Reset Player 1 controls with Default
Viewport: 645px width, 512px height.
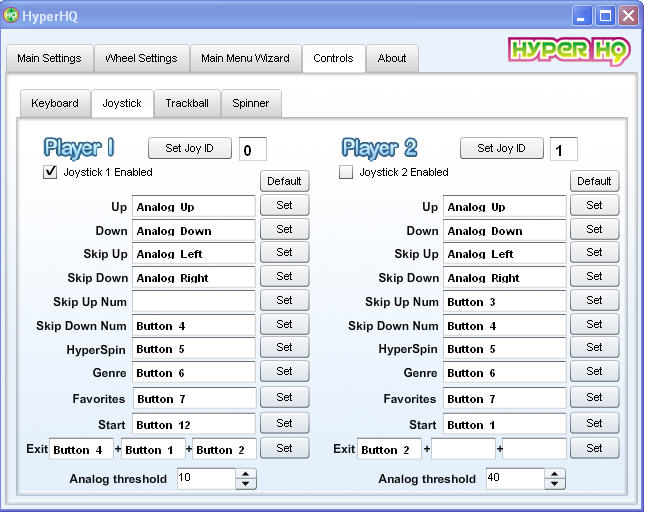pyautogui.click(x=284, y=181)
